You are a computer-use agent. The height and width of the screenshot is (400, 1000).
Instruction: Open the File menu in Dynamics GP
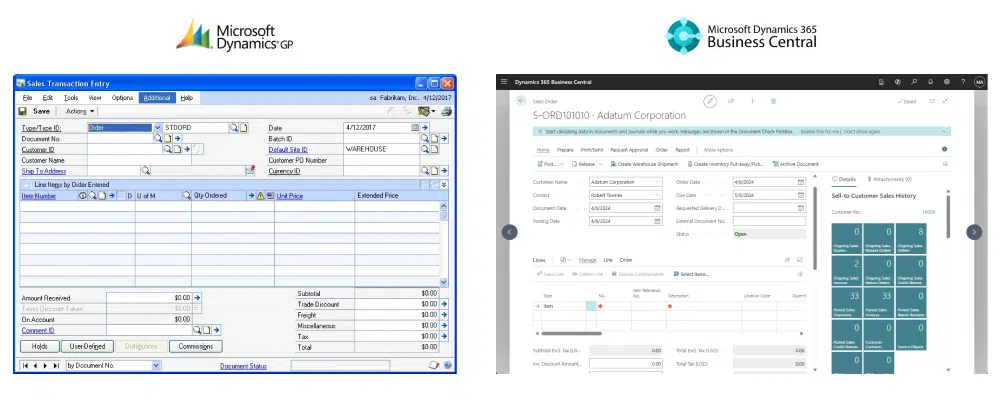27,98
